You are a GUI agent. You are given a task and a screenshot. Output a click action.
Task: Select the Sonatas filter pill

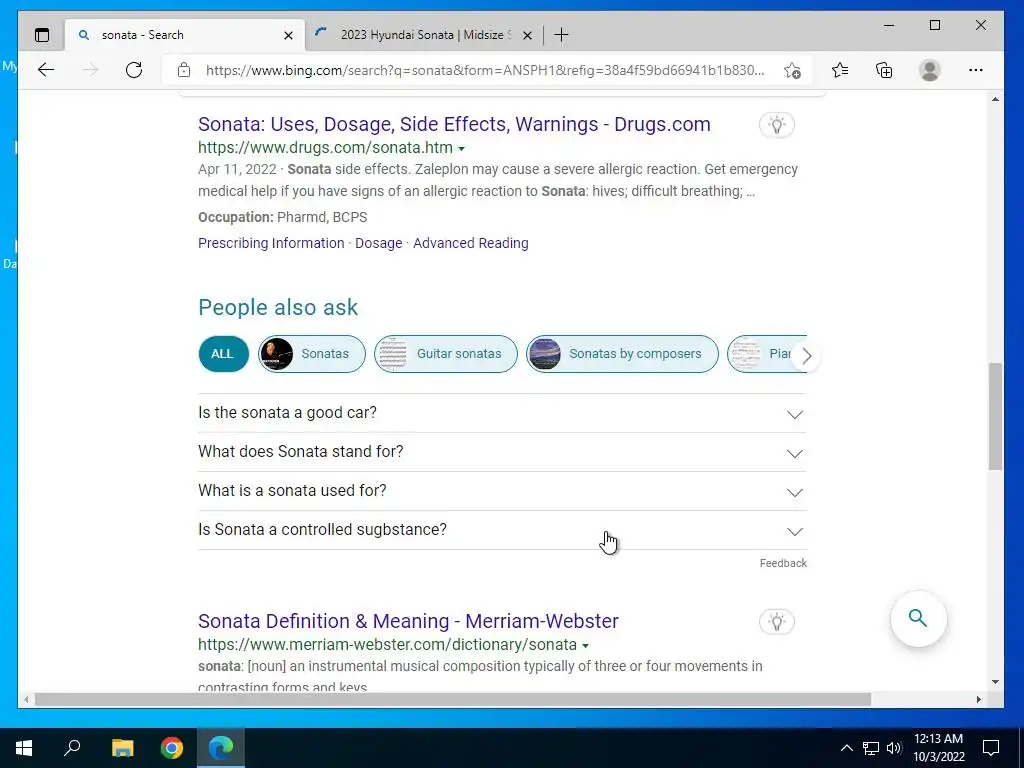(312, 354)
